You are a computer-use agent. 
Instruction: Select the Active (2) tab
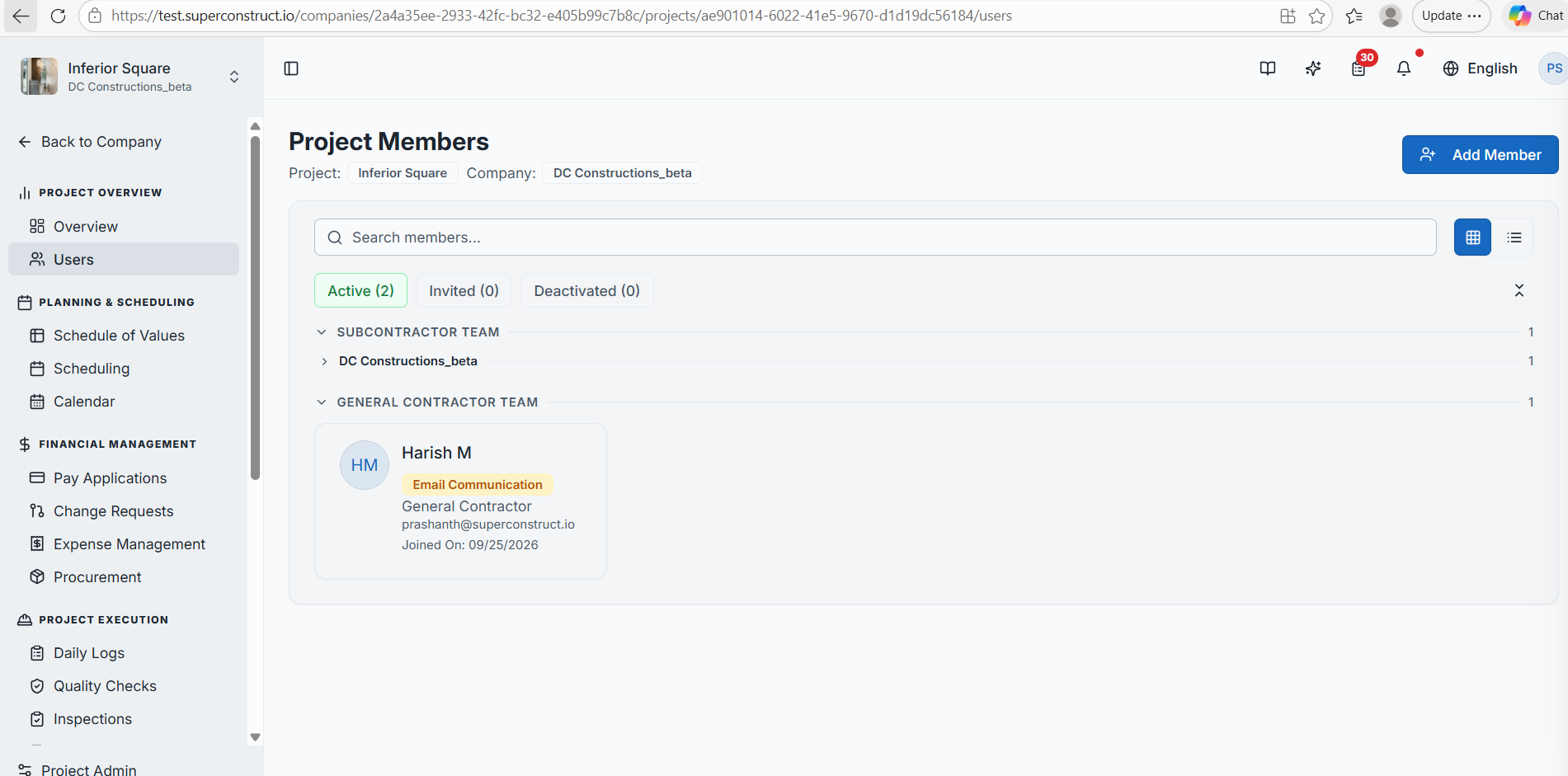(360, 290)
